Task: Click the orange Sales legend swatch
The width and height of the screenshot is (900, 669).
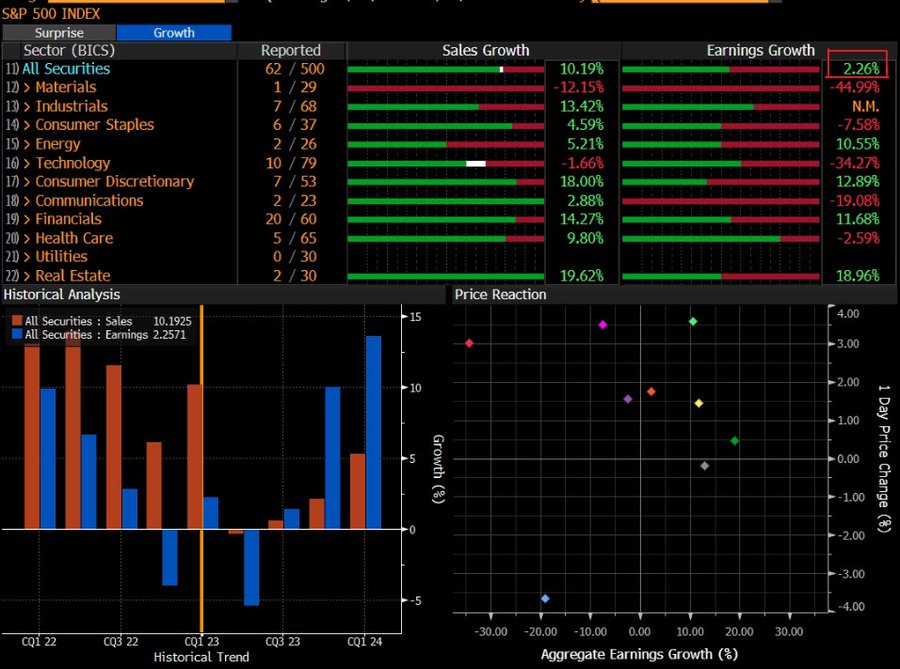Action: pyautogui.click(x=17, y=321)
